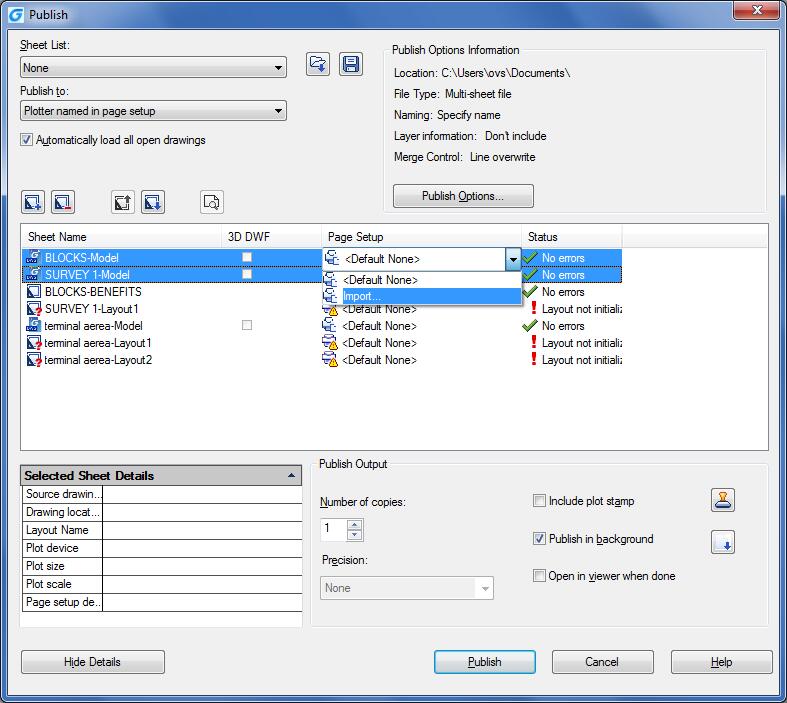Expand the Publish to dropdown
Viewport: 787px width, 703px height.
(x=153, y=111)
